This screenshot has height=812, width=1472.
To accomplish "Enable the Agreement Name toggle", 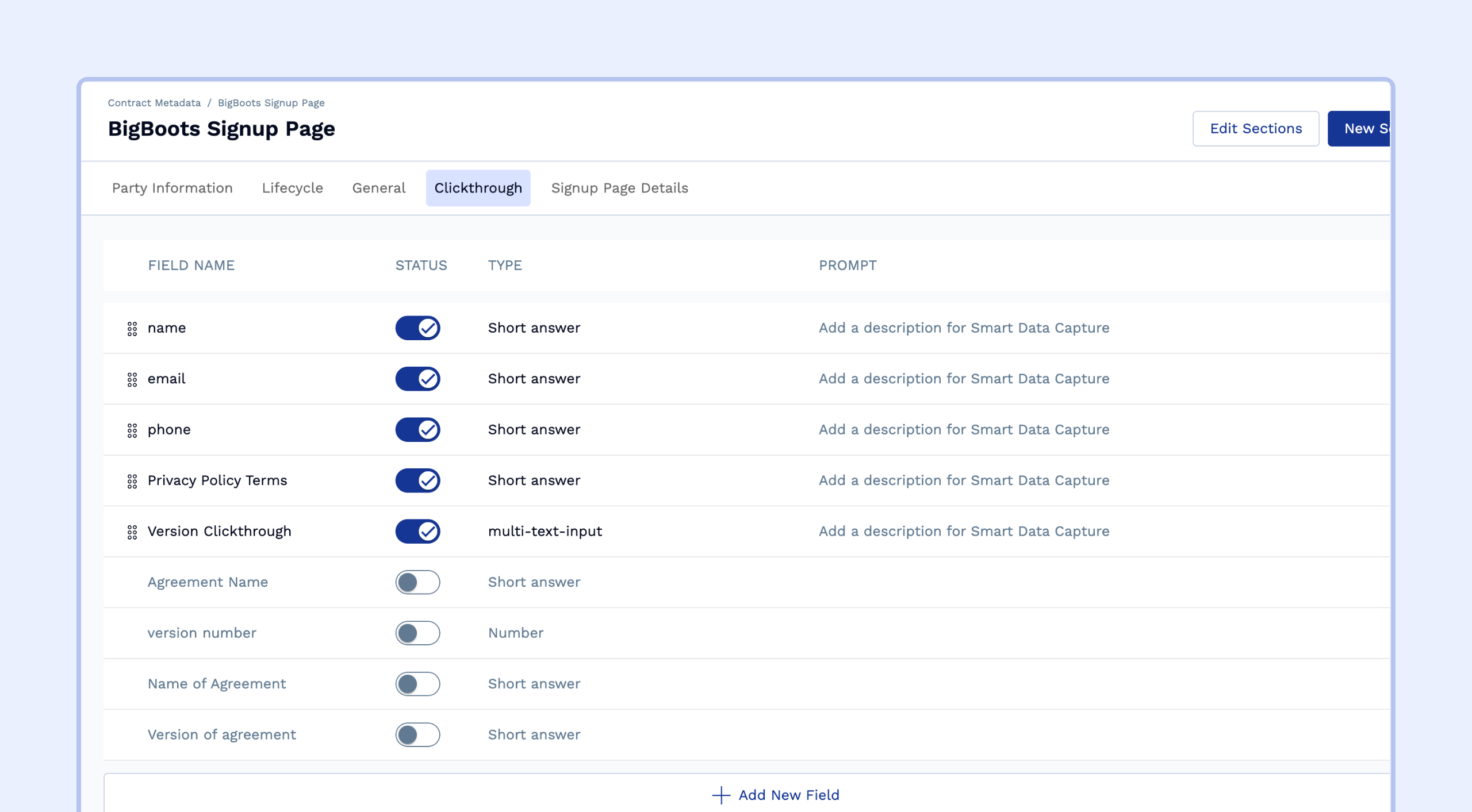I will (x=417, y=582).
